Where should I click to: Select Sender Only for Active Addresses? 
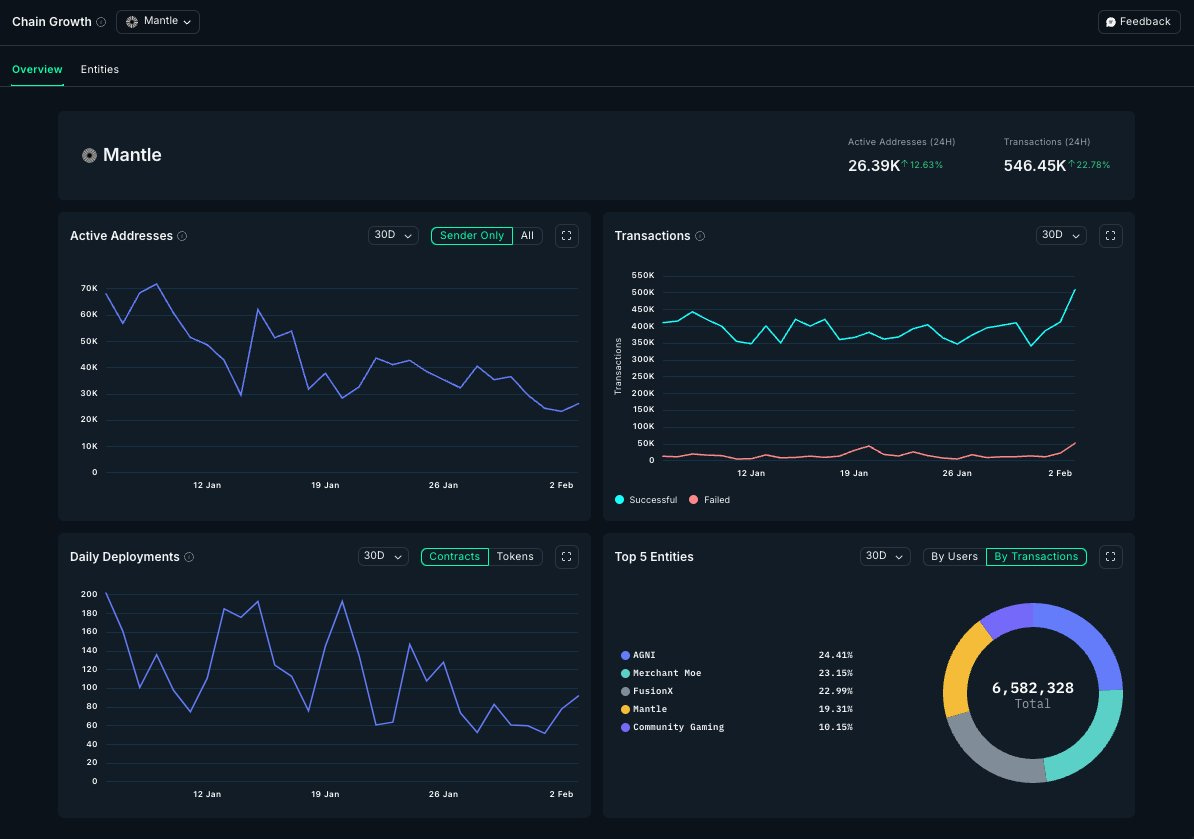(471, 236)
